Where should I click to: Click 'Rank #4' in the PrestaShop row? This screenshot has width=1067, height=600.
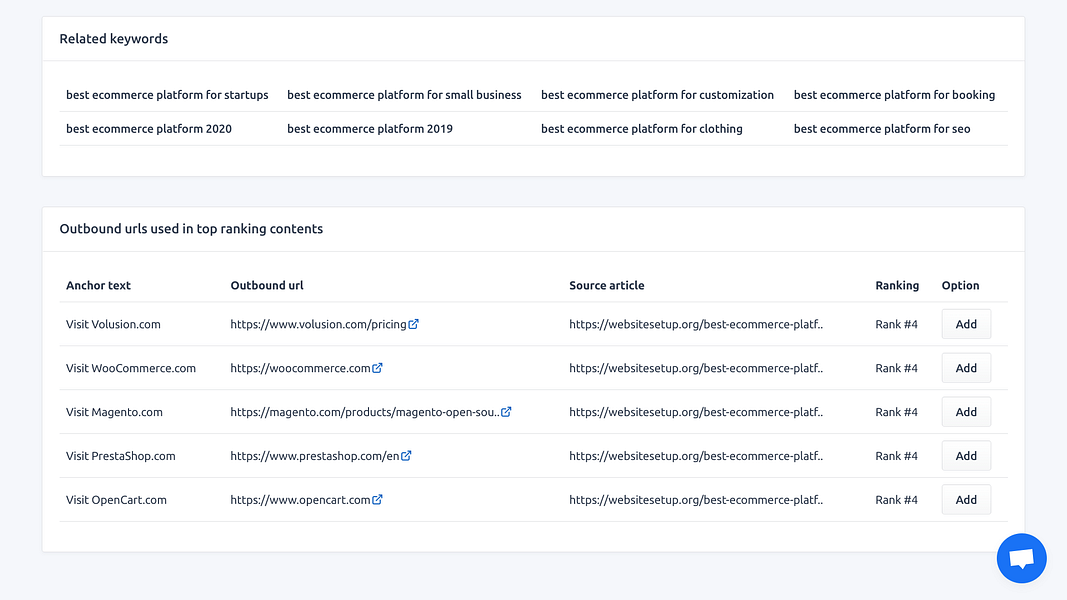pos(896,456)
